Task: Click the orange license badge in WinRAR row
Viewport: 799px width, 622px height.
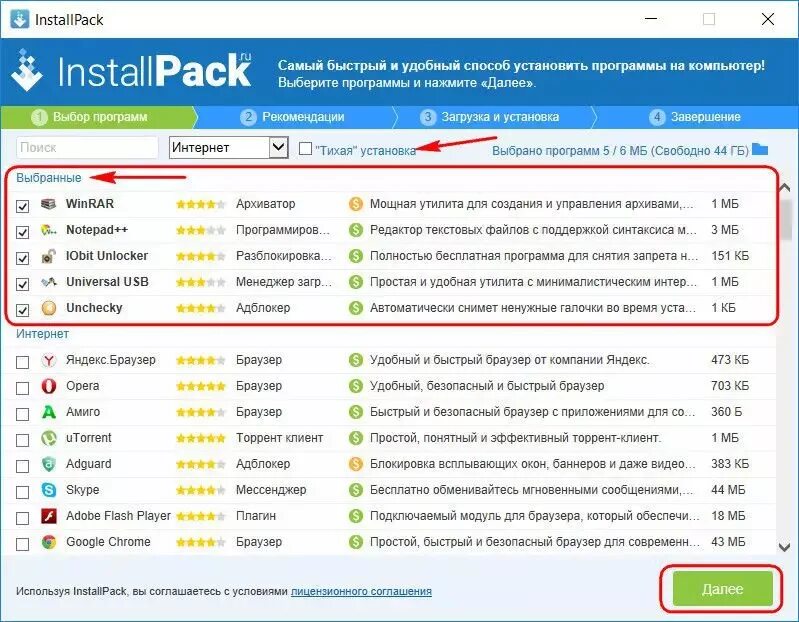Action: 355,204
